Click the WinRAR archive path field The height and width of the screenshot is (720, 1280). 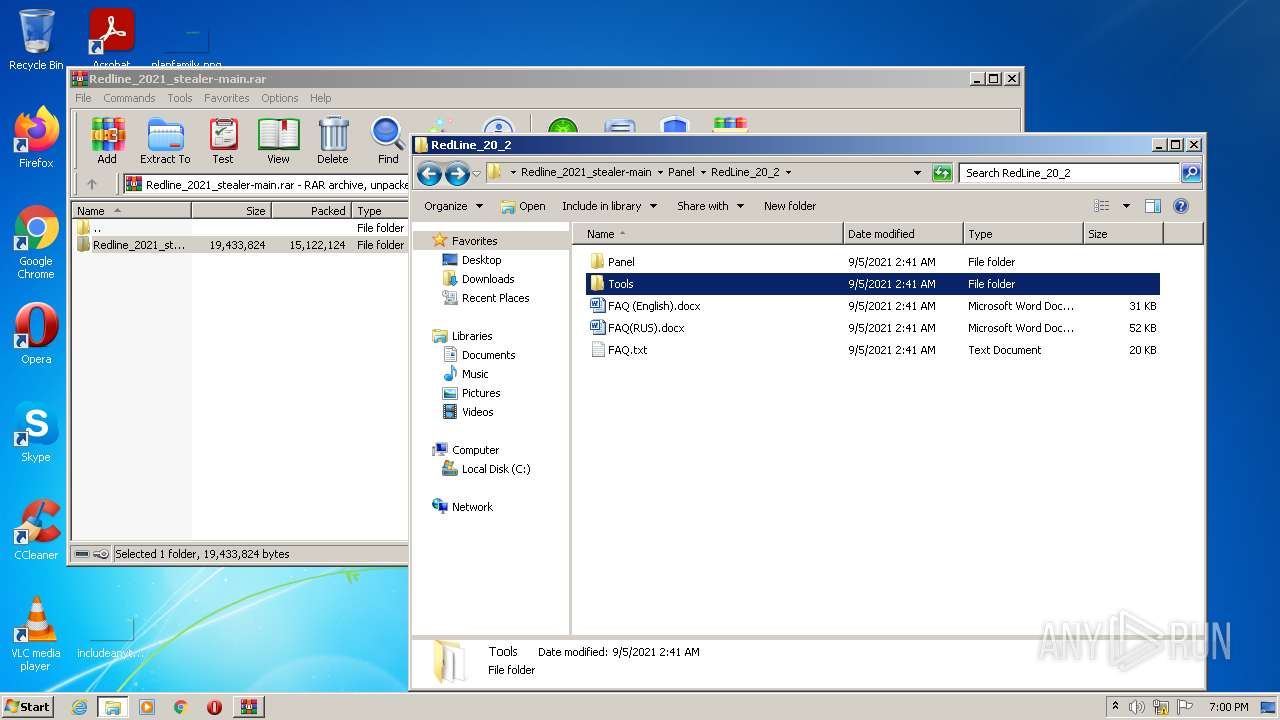click(x=266, y=184)
